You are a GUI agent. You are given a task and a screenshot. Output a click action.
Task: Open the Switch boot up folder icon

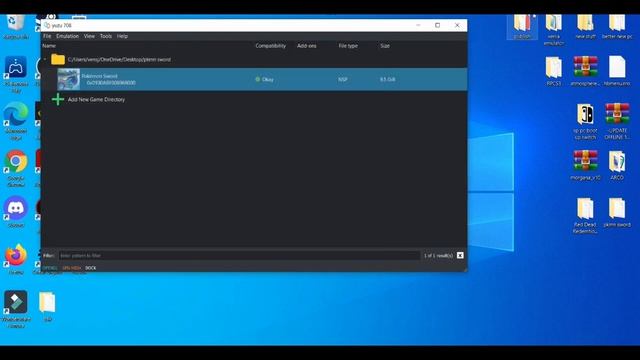(x=585, y=121)
